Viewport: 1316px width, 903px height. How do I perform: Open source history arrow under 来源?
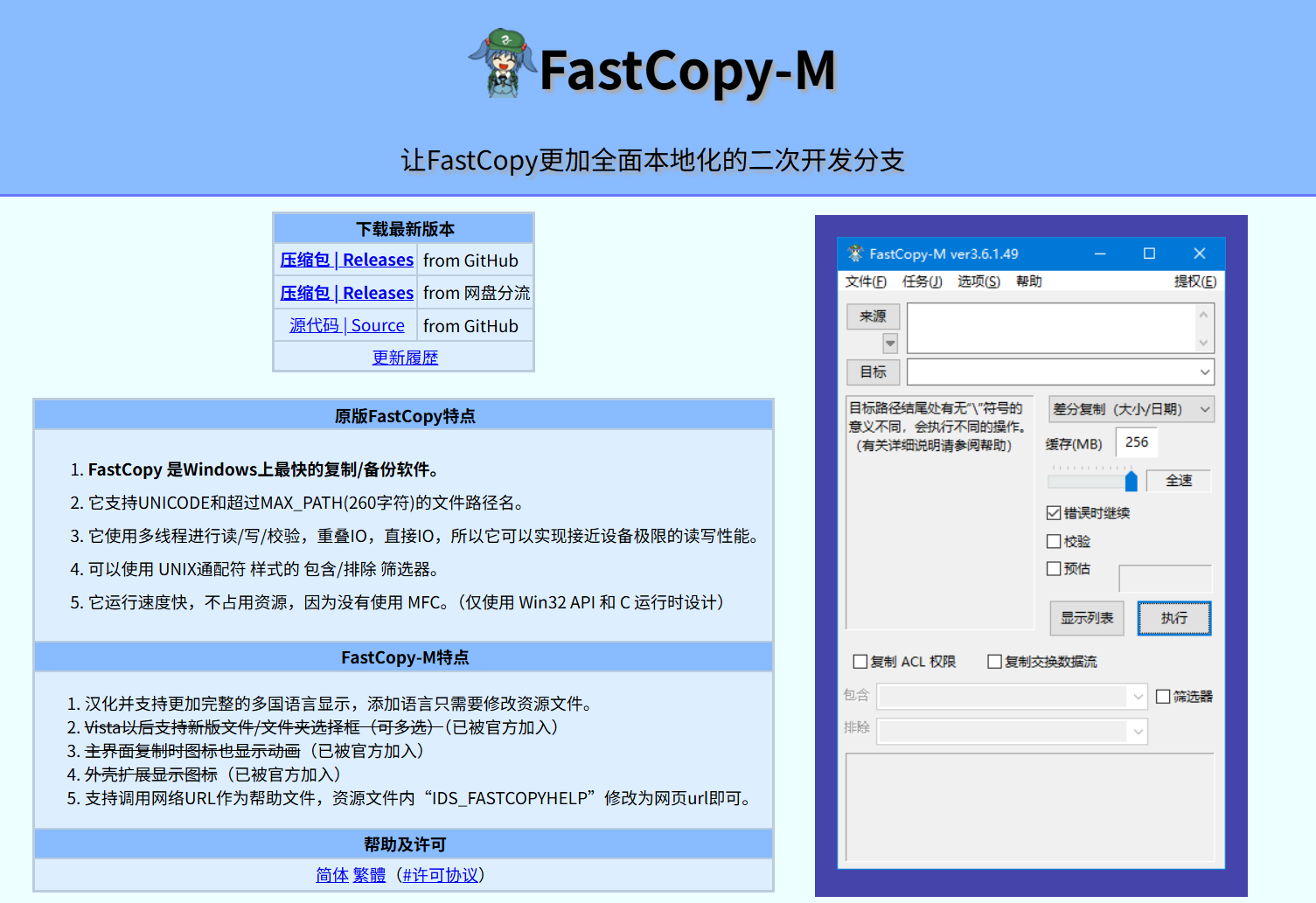pyautogui.click(x=890, y=344)
